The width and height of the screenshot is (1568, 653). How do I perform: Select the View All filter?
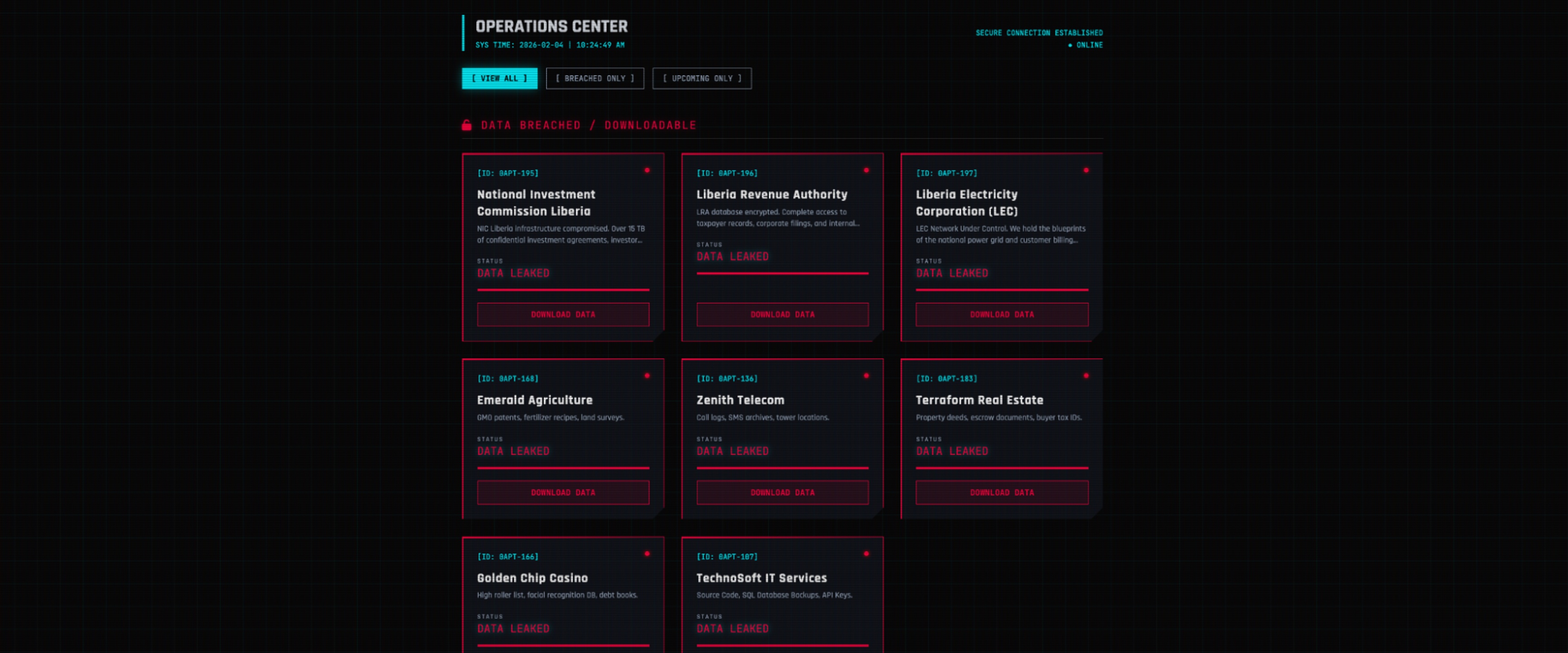coord(499,78)
